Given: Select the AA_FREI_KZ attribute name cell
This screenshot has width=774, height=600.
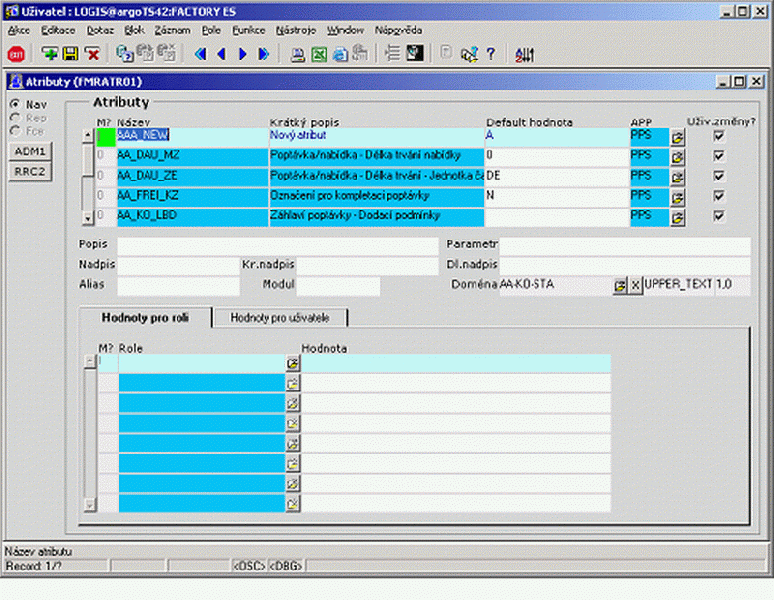Looking at the screenshot, I should [193, 197].
